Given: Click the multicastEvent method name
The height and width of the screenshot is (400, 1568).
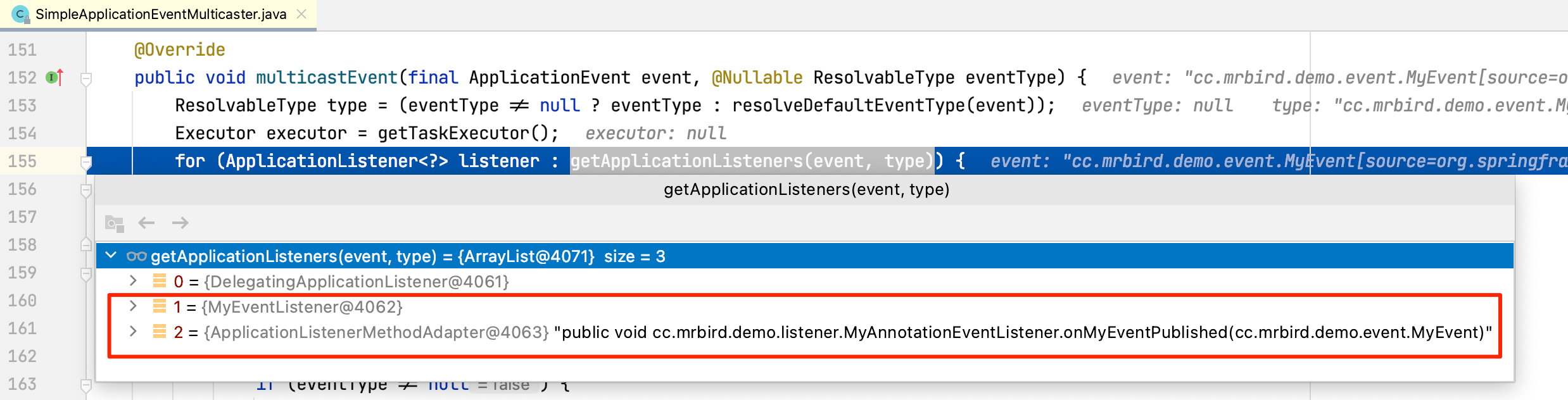Looking at the screenshot, I should 326,78.
